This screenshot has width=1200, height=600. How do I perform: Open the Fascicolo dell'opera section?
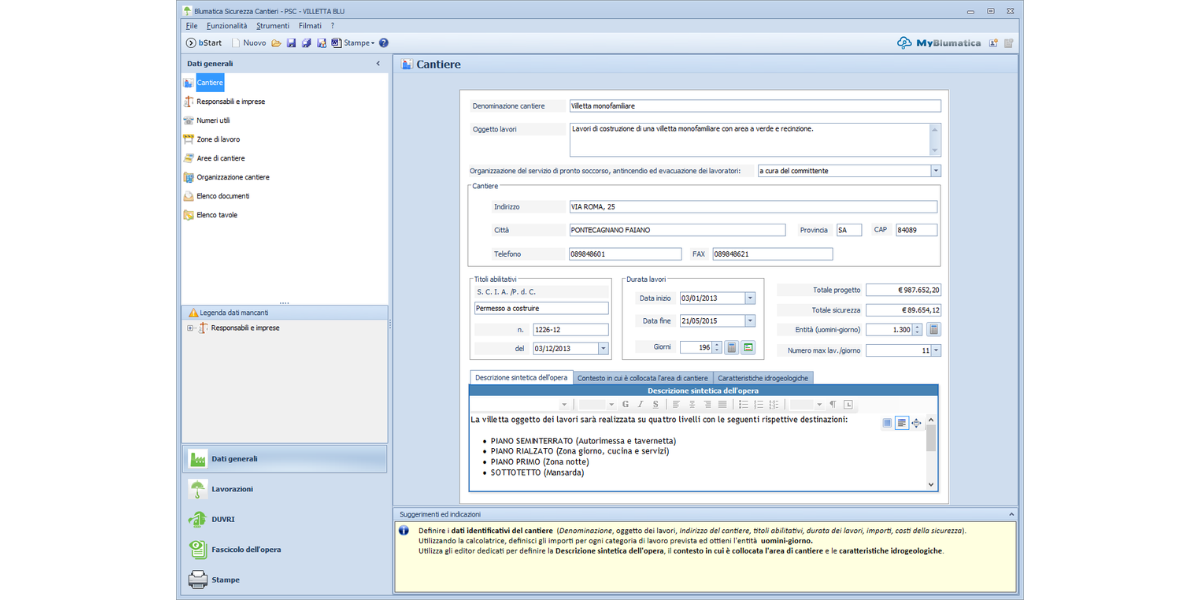[246, 549]
